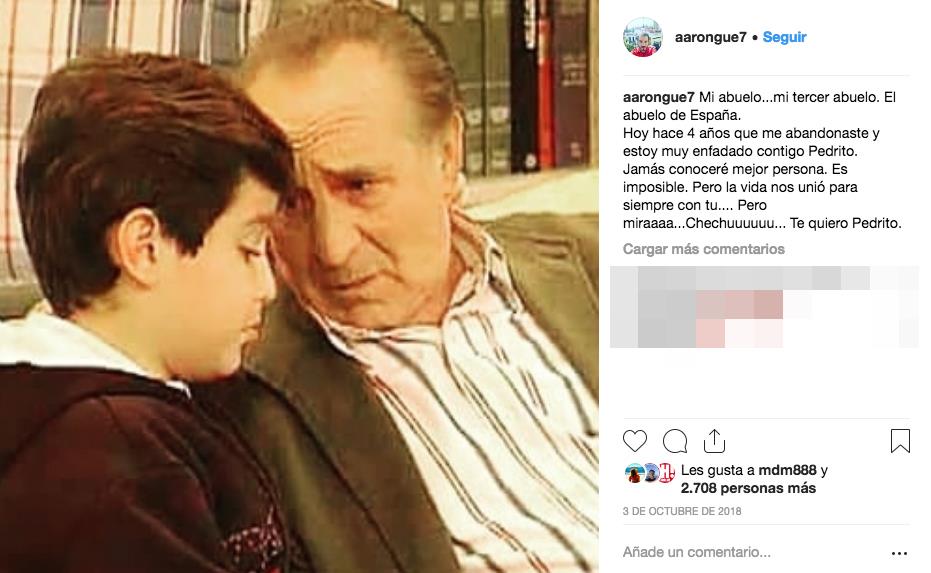This screenshot has height=573, width=931.
Task: View the third liker avatar thumbnail
Action: [x=666, y=473]
